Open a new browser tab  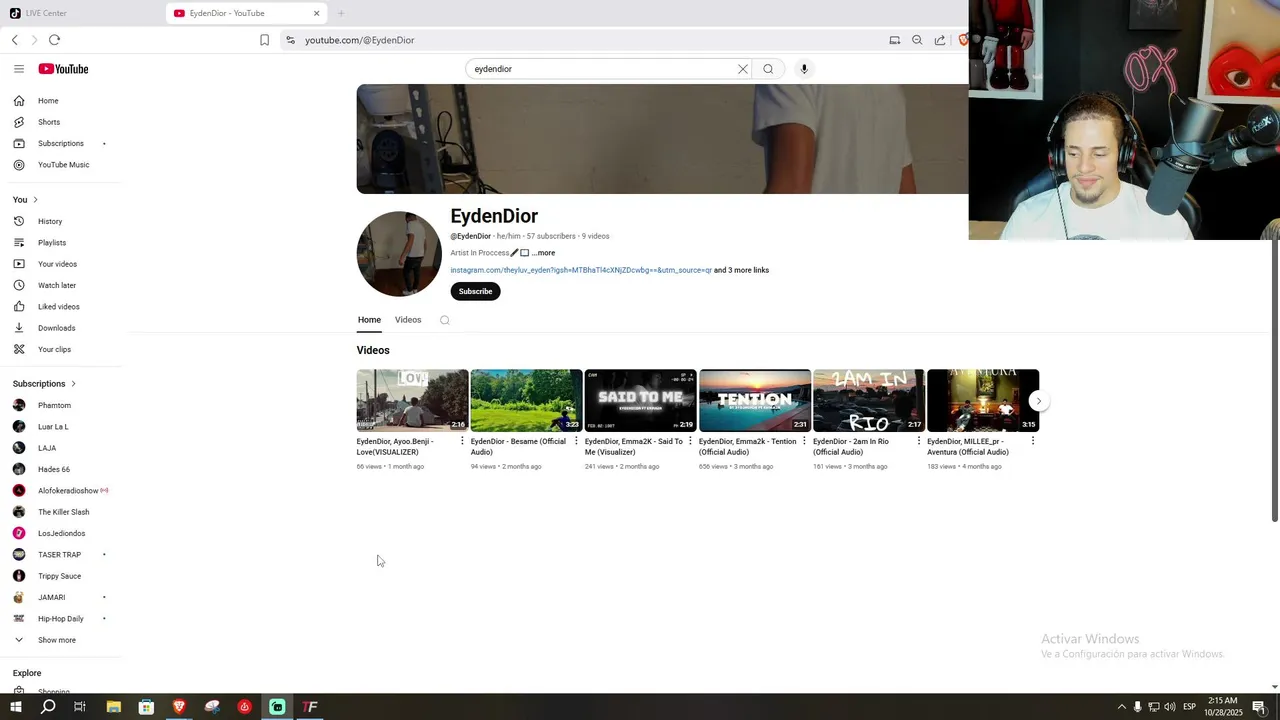(x=341, y=13)
